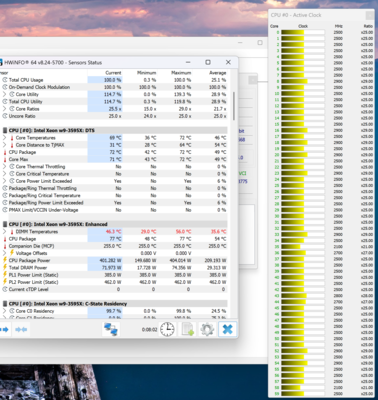Select the CPU Package Power row
The image size is (378, 400).
pos(113,260)
